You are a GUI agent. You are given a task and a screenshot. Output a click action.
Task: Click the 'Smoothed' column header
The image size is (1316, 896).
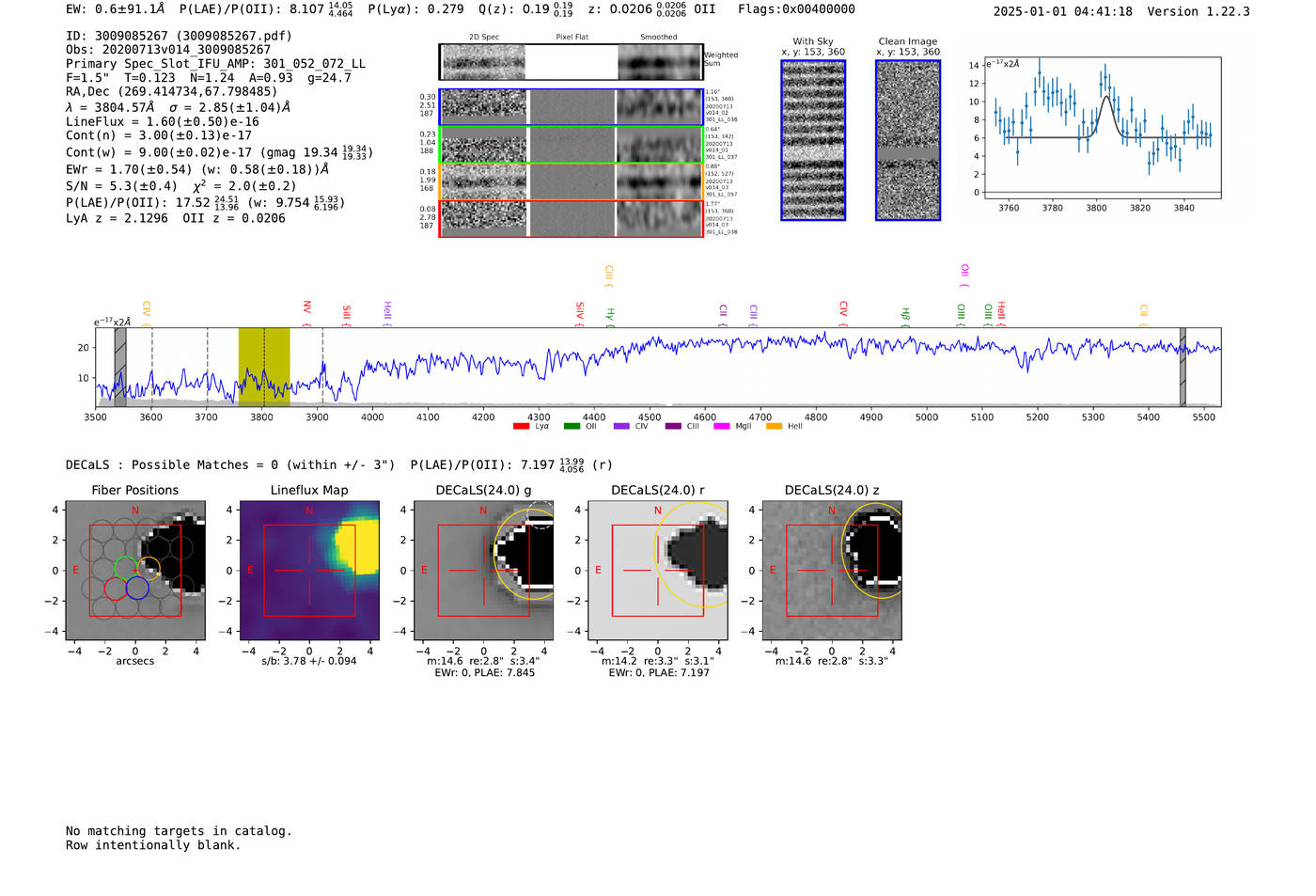click(659, 38)
